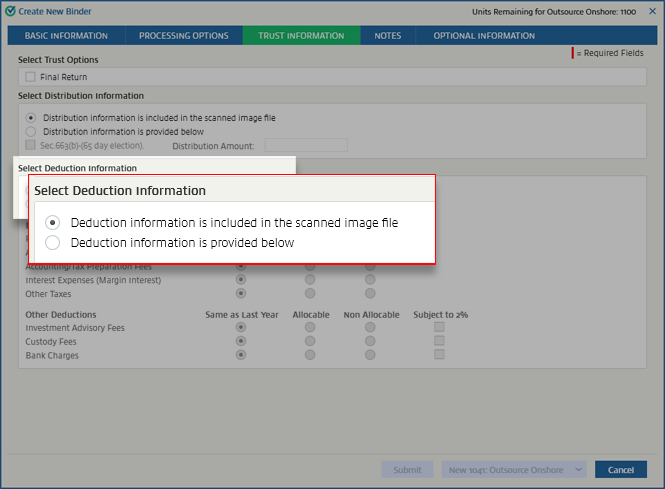Set Interest Expenses to Same as Last Year
The height and width of the screenshot is (489, 665).
pyautogui.click(x=240, y=280)
